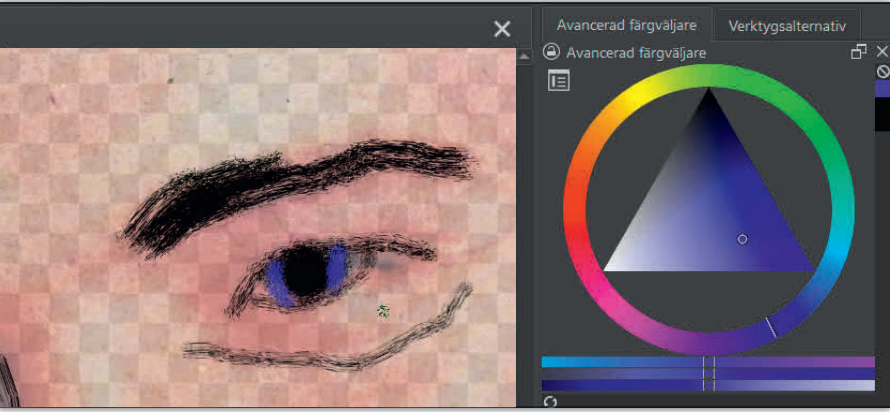Close the Avancerad färgväljare docker
The height and width of the screenshot is (412, 890).
(882, 52)
